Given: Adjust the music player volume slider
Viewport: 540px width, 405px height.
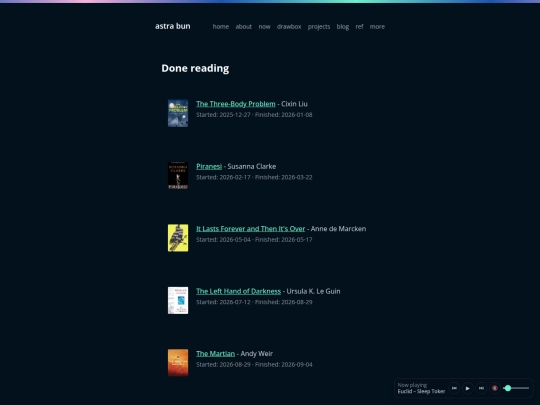Looking at the screenshot, I should (x=516, y=388).
